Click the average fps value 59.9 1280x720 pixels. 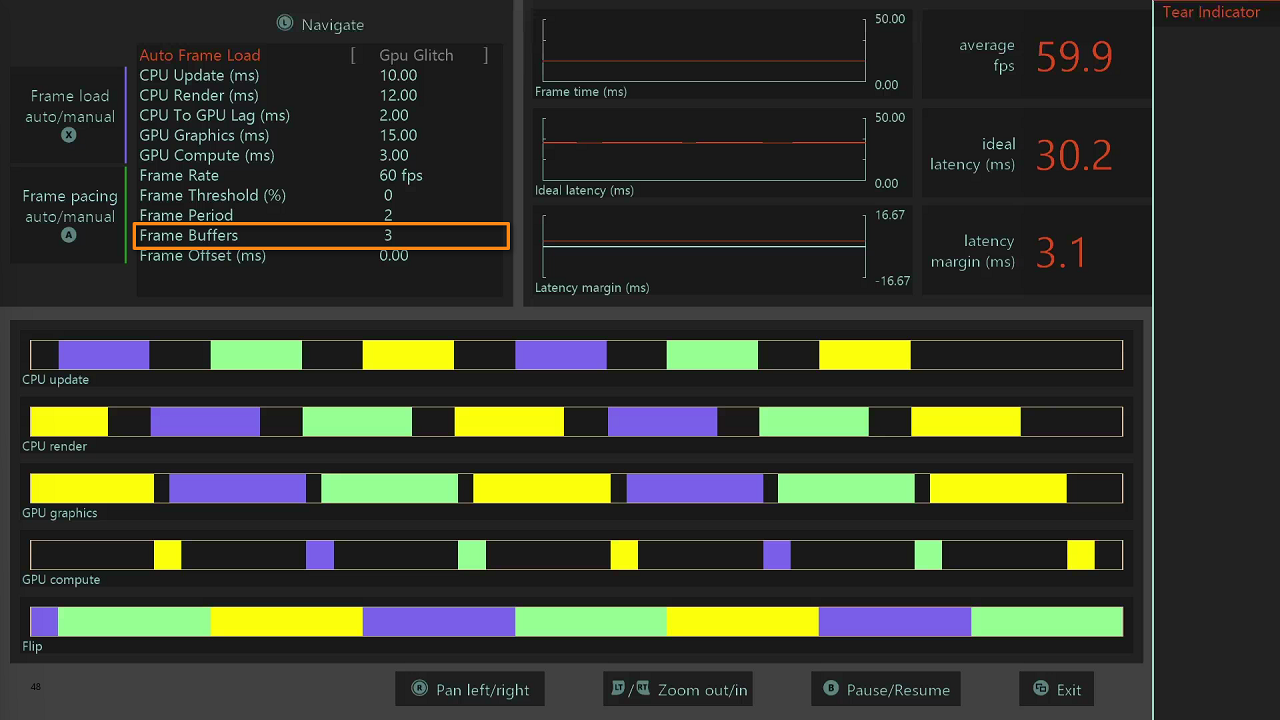pyautogui.click(x=1074, y=57)
